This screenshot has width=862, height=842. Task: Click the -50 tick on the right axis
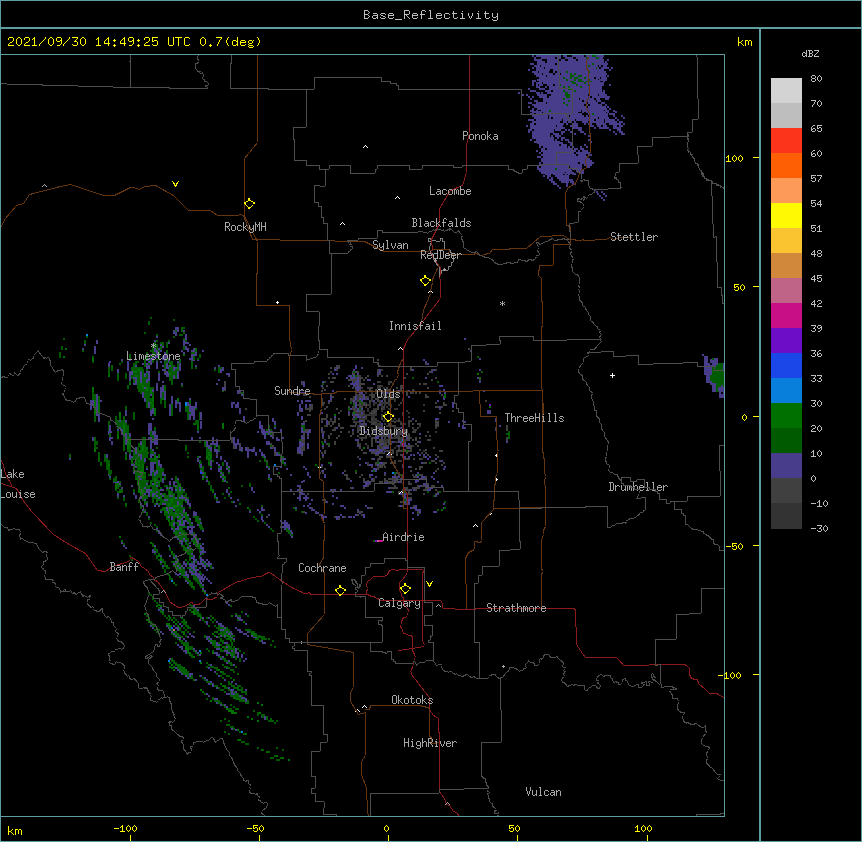click(734, 546)
